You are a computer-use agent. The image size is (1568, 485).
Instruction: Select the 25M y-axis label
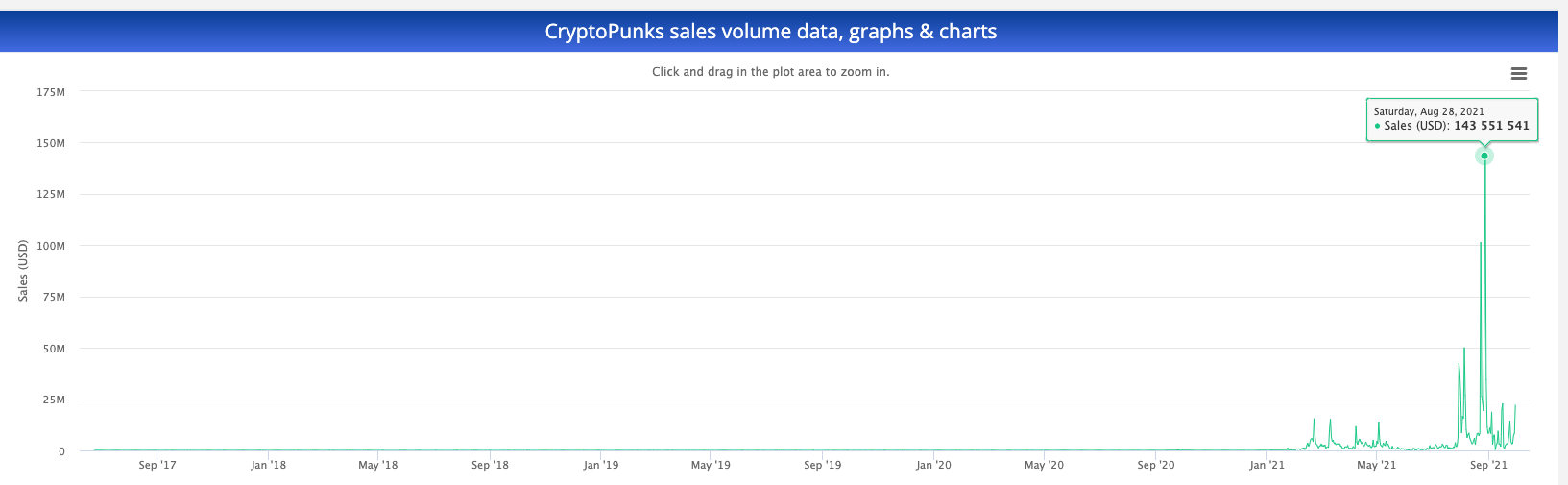54,400
